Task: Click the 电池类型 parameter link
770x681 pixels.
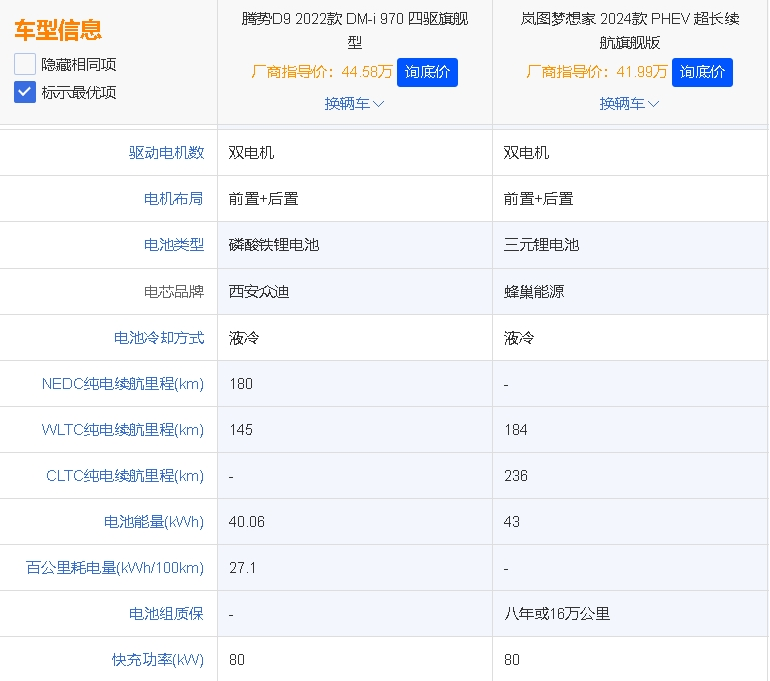Action: [x=174, y=245]
